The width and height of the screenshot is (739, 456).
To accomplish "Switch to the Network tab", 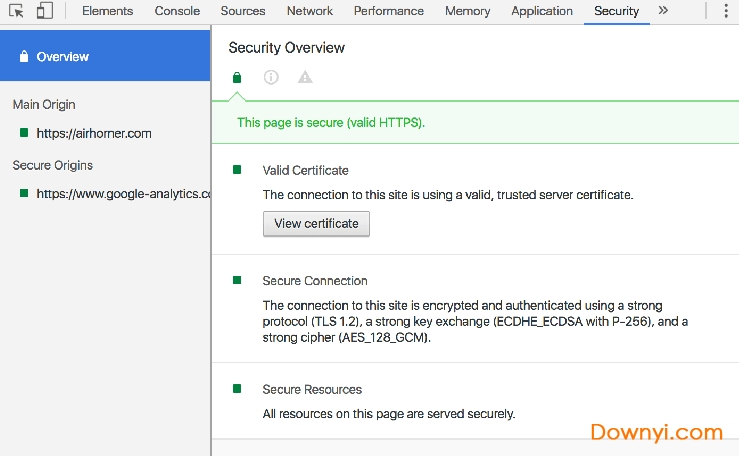I will (310, 11).
